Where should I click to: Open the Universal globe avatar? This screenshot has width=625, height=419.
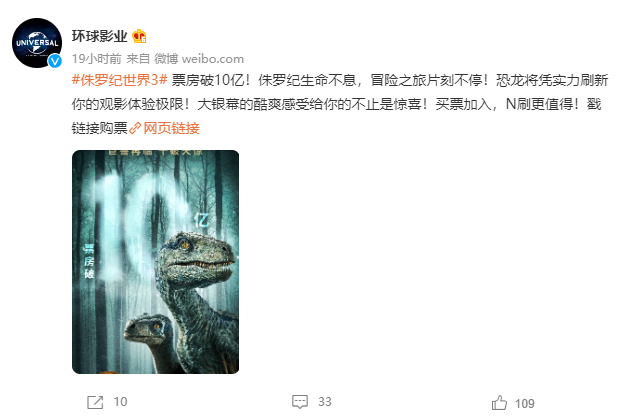pyautogui.click(x=37, y=43)
